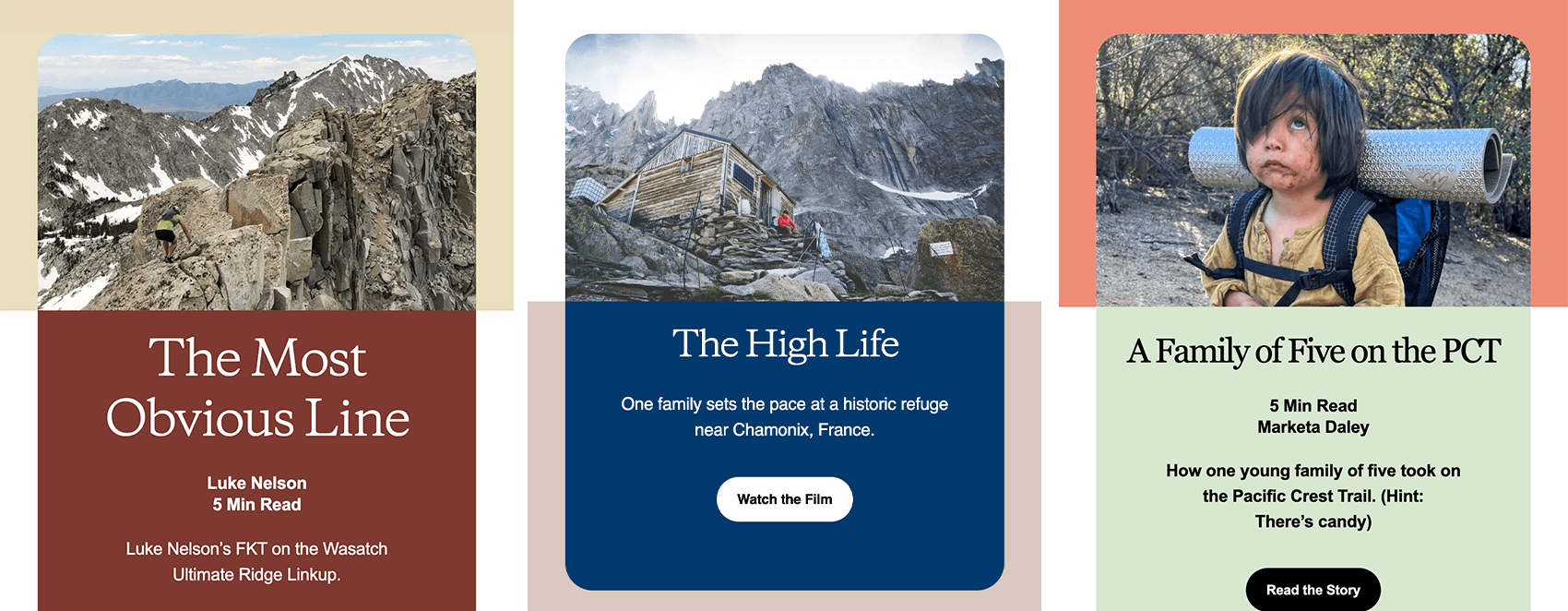Open the mountain refuge hut photo
1568x611 pixels.
(784, 168)
